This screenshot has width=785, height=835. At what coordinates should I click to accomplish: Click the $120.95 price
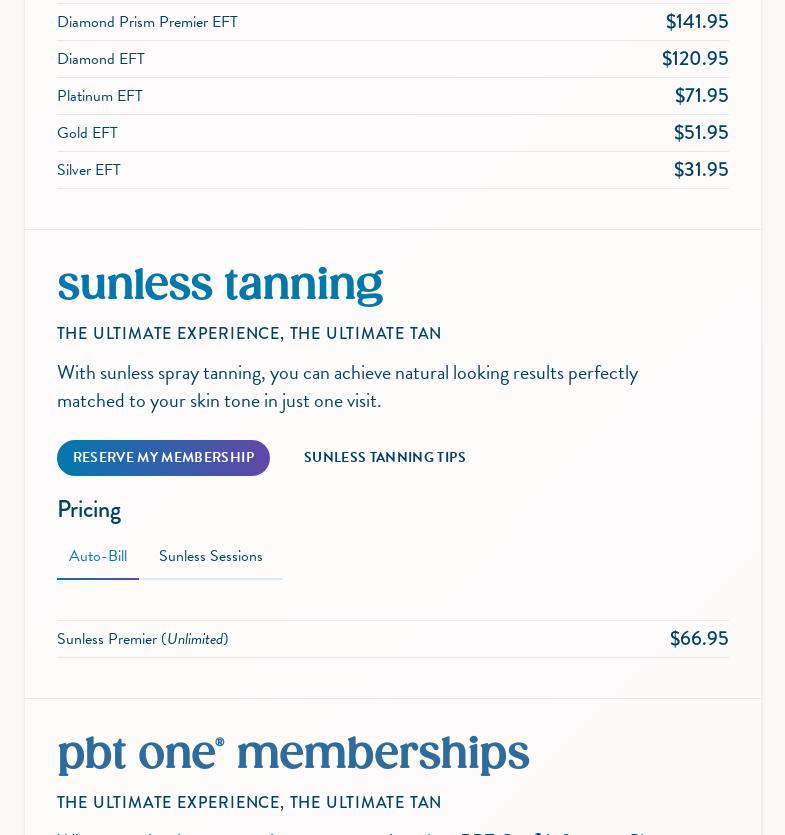point(694,59)
